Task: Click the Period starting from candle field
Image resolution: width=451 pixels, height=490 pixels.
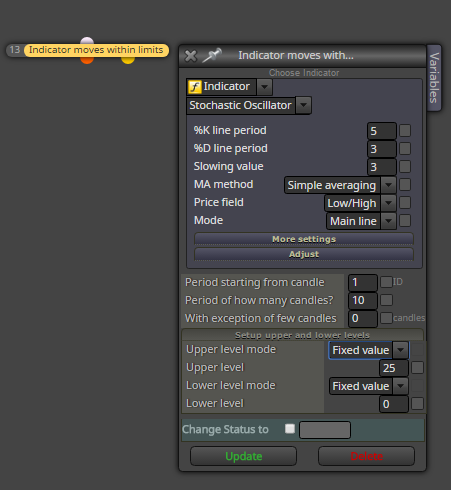Action: (x=363, y=283)
